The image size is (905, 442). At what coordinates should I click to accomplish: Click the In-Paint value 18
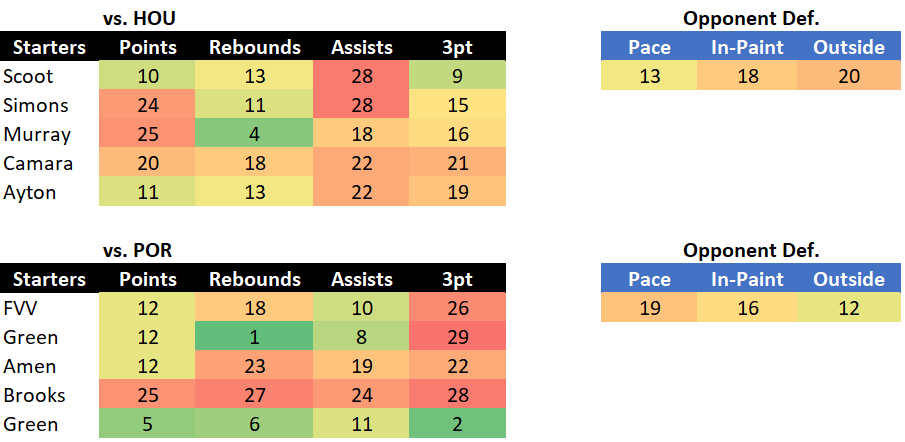coord(747,76)
